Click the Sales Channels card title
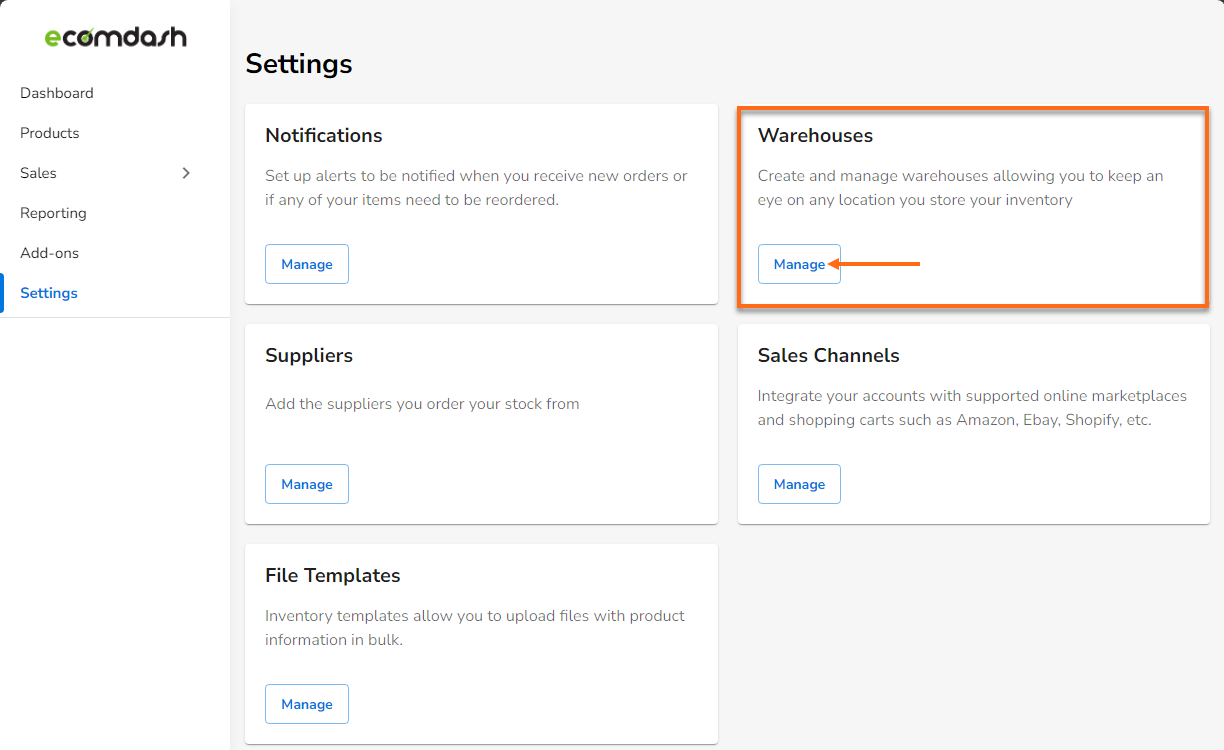Viewport: 1224px width, 750px height. click(x=828, y=355)
